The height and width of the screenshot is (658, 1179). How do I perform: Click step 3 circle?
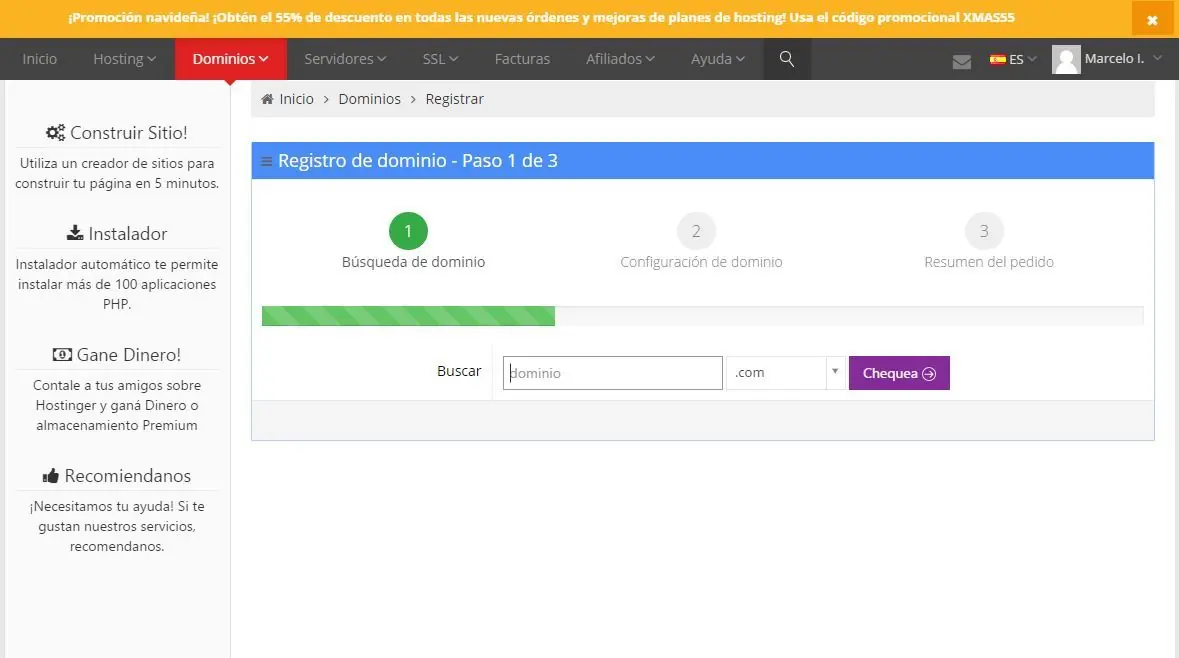pos(984,231)
